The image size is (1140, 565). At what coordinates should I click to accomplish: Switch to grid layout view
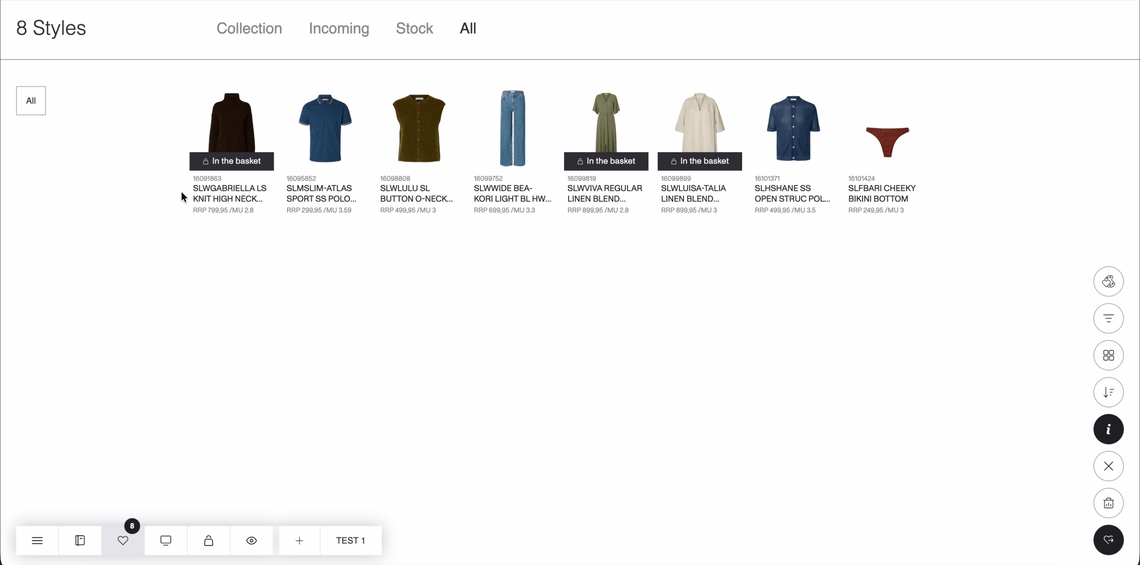(x=1108, y=355)
